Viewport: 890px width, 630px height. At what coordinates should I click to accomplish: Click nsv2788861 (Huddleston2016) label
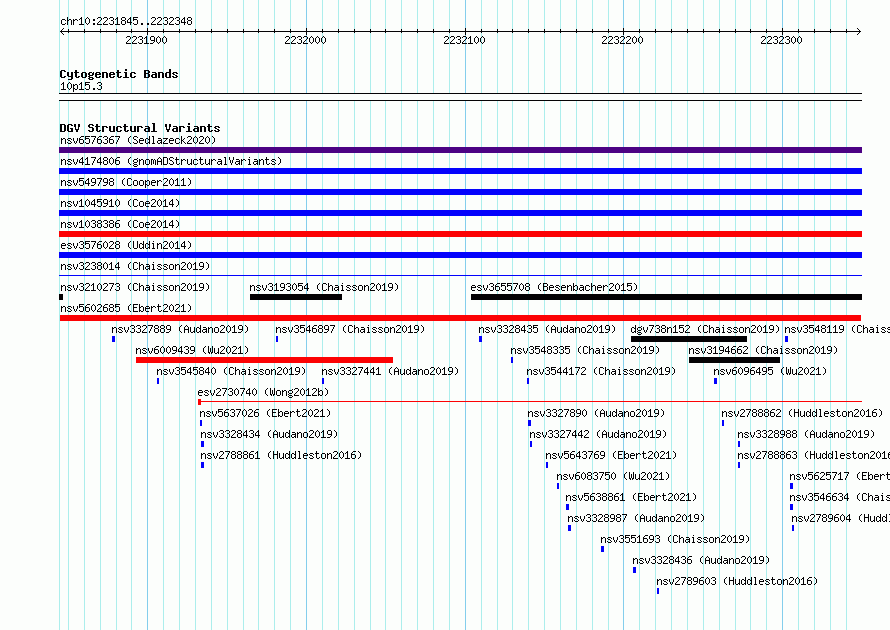coord(281,455)
